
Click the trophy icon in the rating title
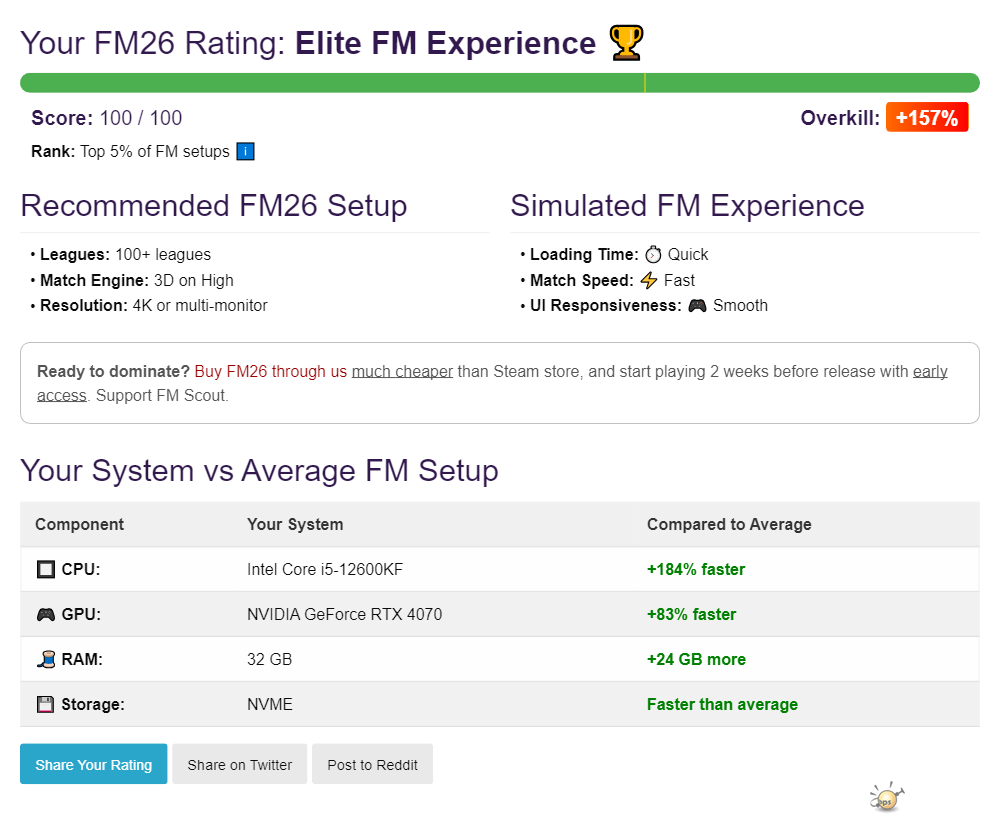[x=626, y=43]
